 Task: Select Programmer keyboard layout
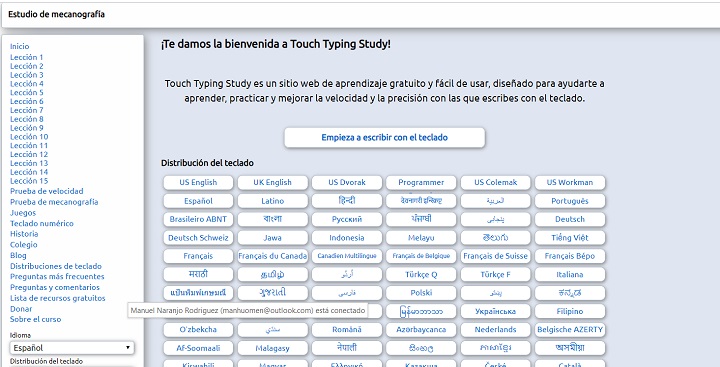tap(421, 182)
